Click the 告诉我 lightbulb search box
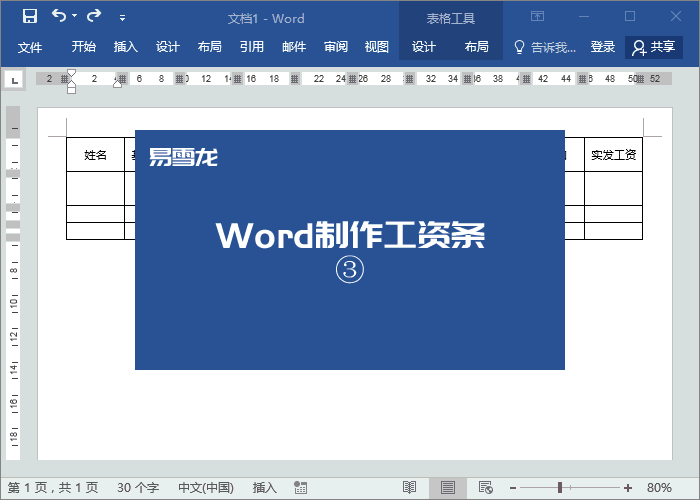This screenshot has height=500, width=700. (545, 47)
